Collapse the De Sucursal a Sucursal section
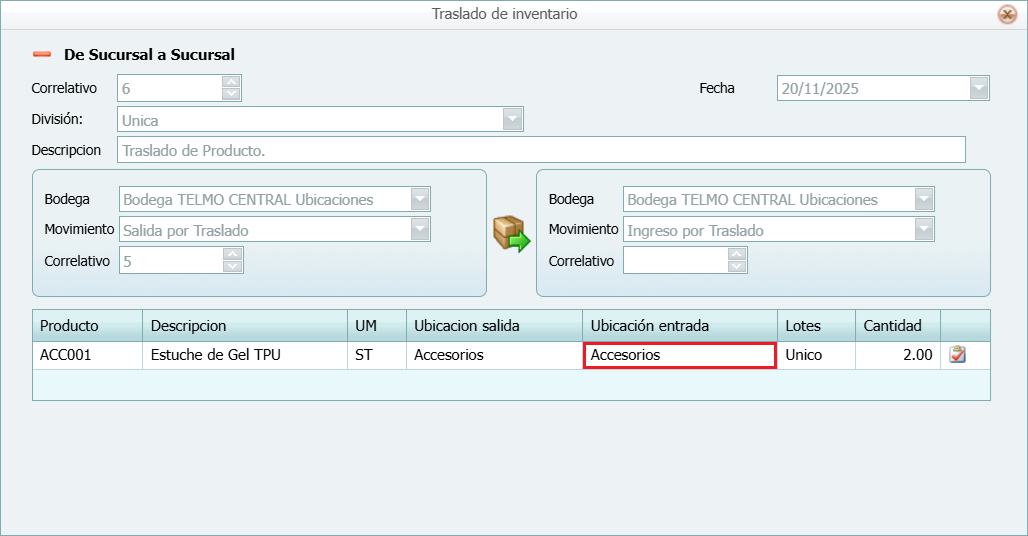1028x536 pixels. click(42, 55)
